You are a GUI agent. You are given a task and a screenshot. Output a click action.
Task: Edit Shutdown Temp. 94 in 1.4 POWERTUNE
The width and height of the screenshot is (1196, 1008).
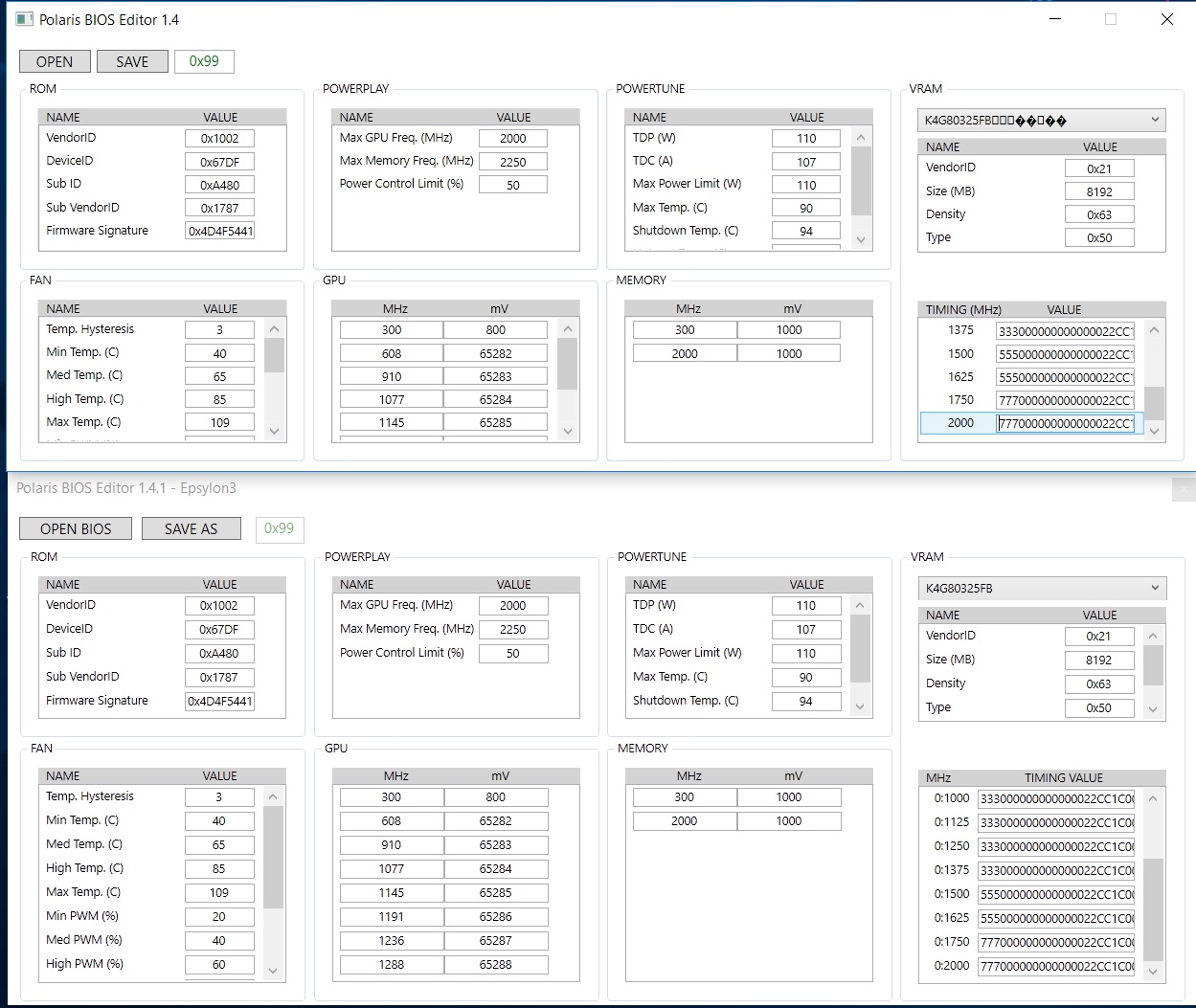[806, 231]
